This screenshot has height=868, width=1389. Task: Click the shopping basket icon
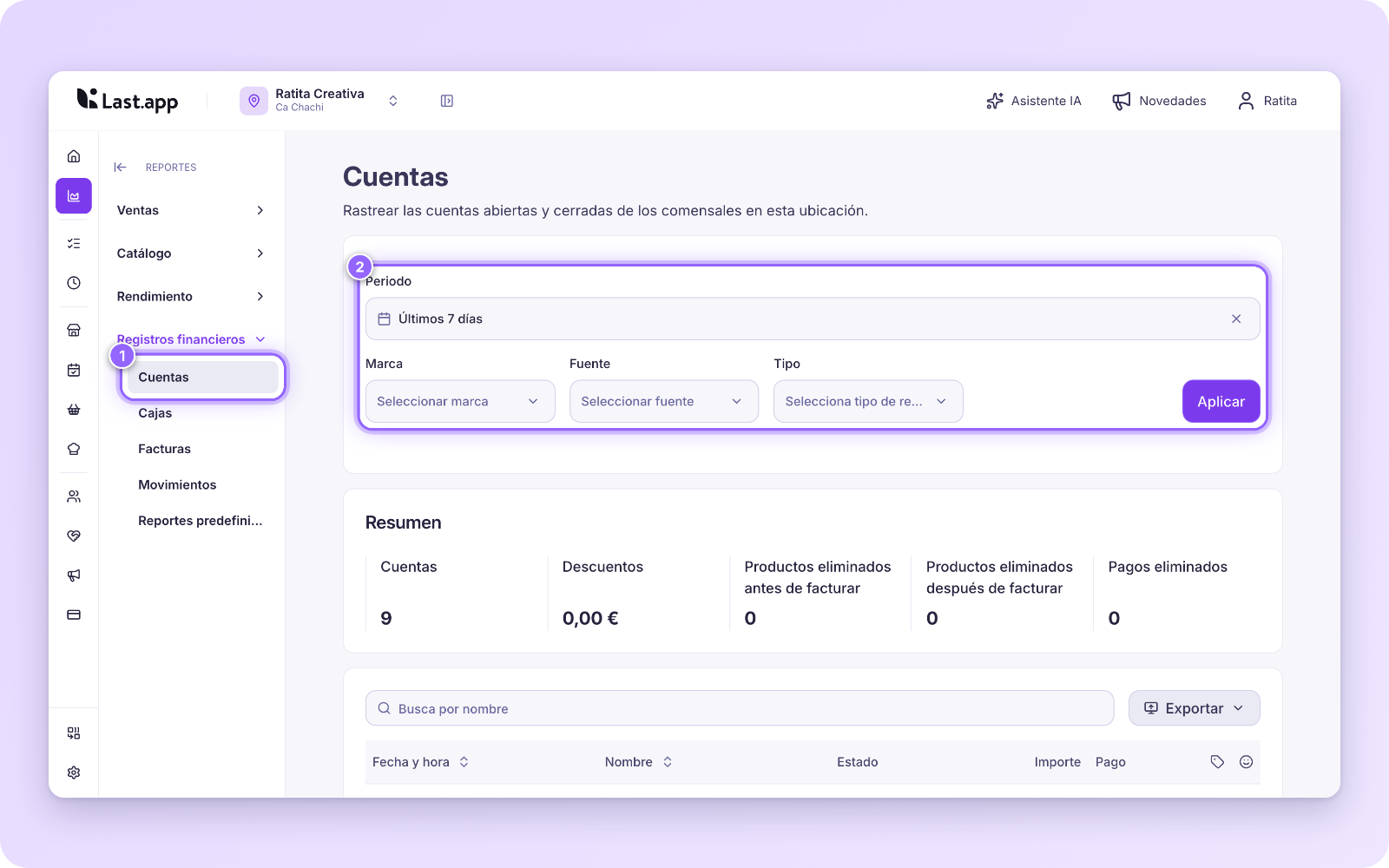[x=74, y=410]
